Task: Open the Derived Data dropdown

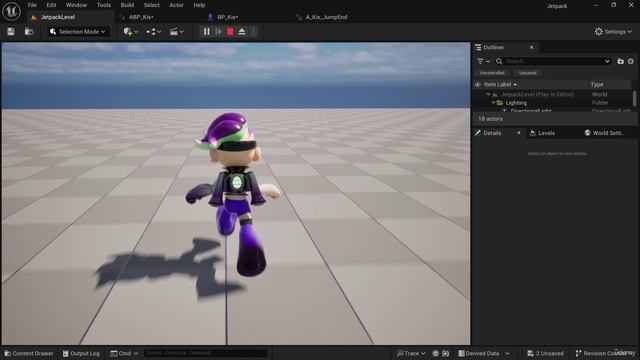Action: (484, 353)
